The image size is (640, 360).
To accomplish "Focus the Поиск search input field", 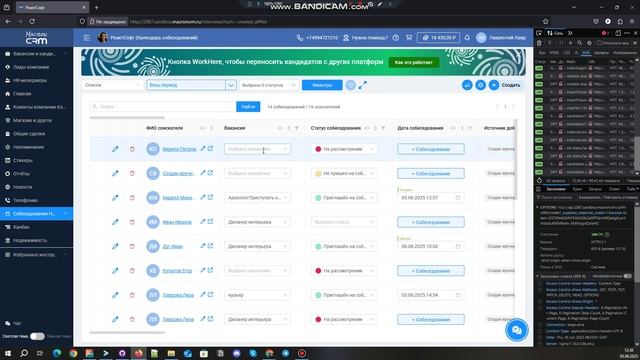I will (x=163, y=107).
